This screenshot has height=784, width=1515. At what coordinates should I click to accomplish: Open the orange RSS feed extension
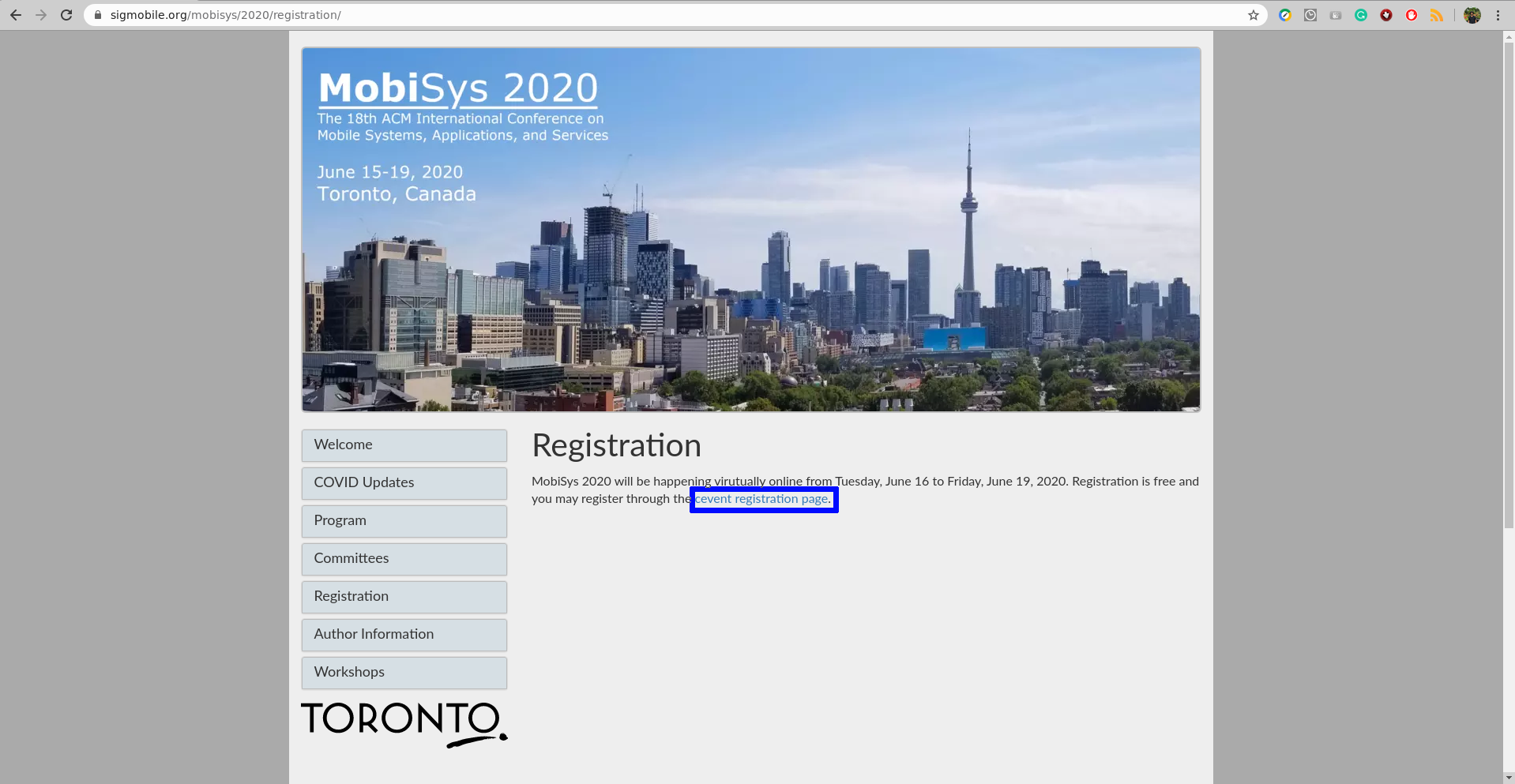pos(1437,15)
